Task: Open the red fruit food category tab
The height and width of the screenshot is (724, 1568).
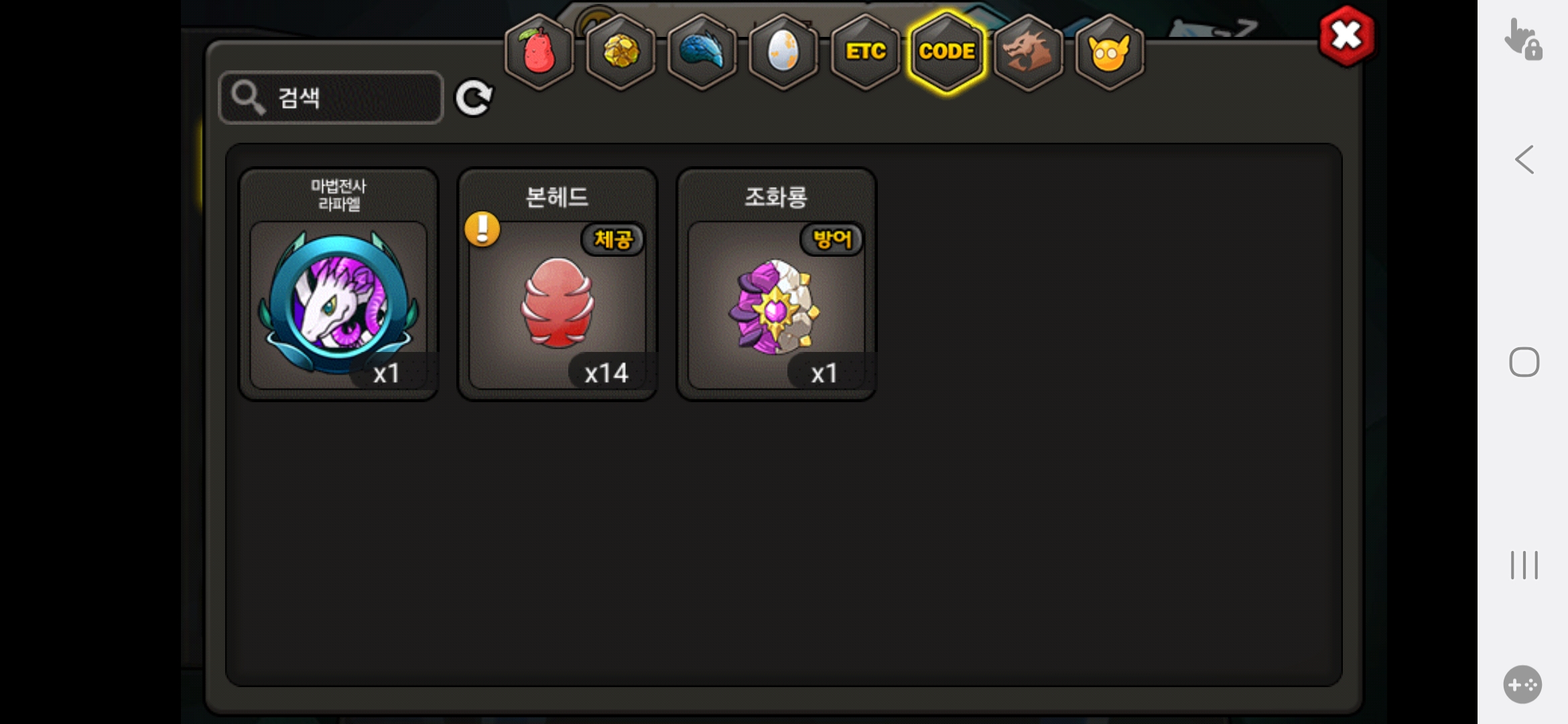Action: click(539, 52)
